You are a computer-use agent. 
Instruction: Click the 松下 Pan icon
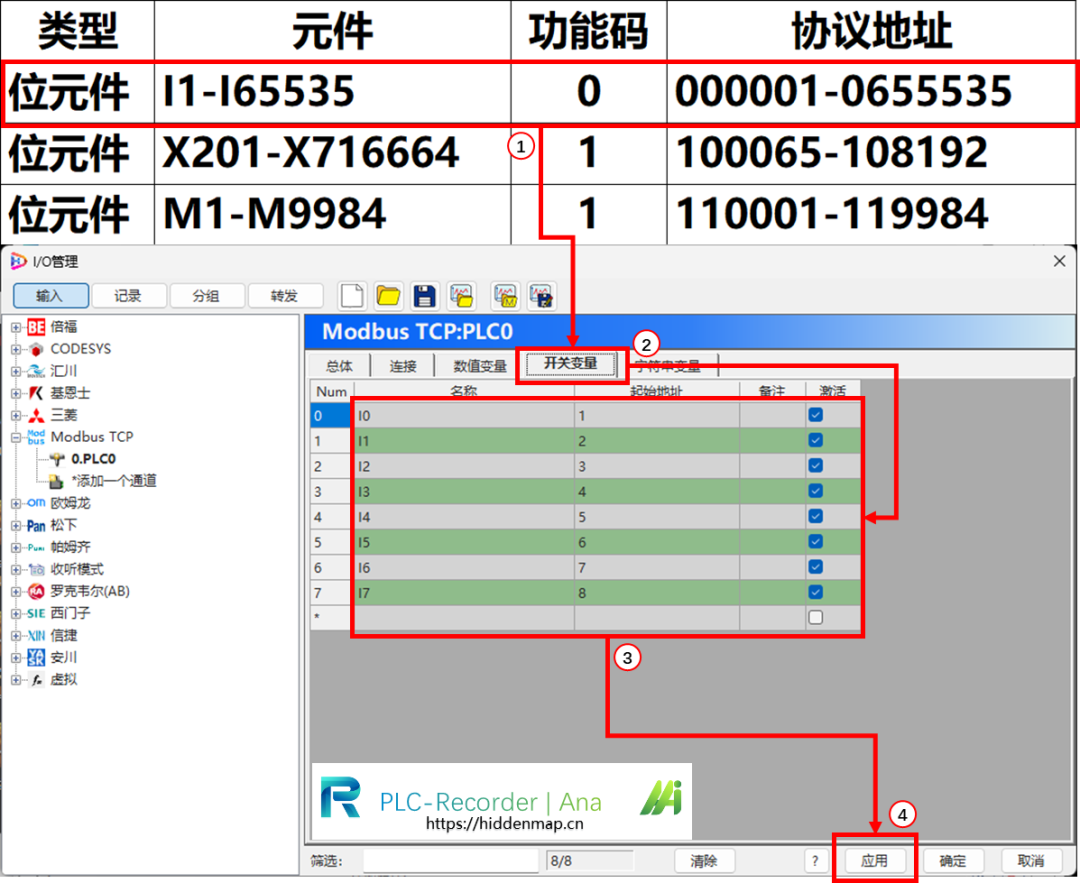tap(36, 526)
